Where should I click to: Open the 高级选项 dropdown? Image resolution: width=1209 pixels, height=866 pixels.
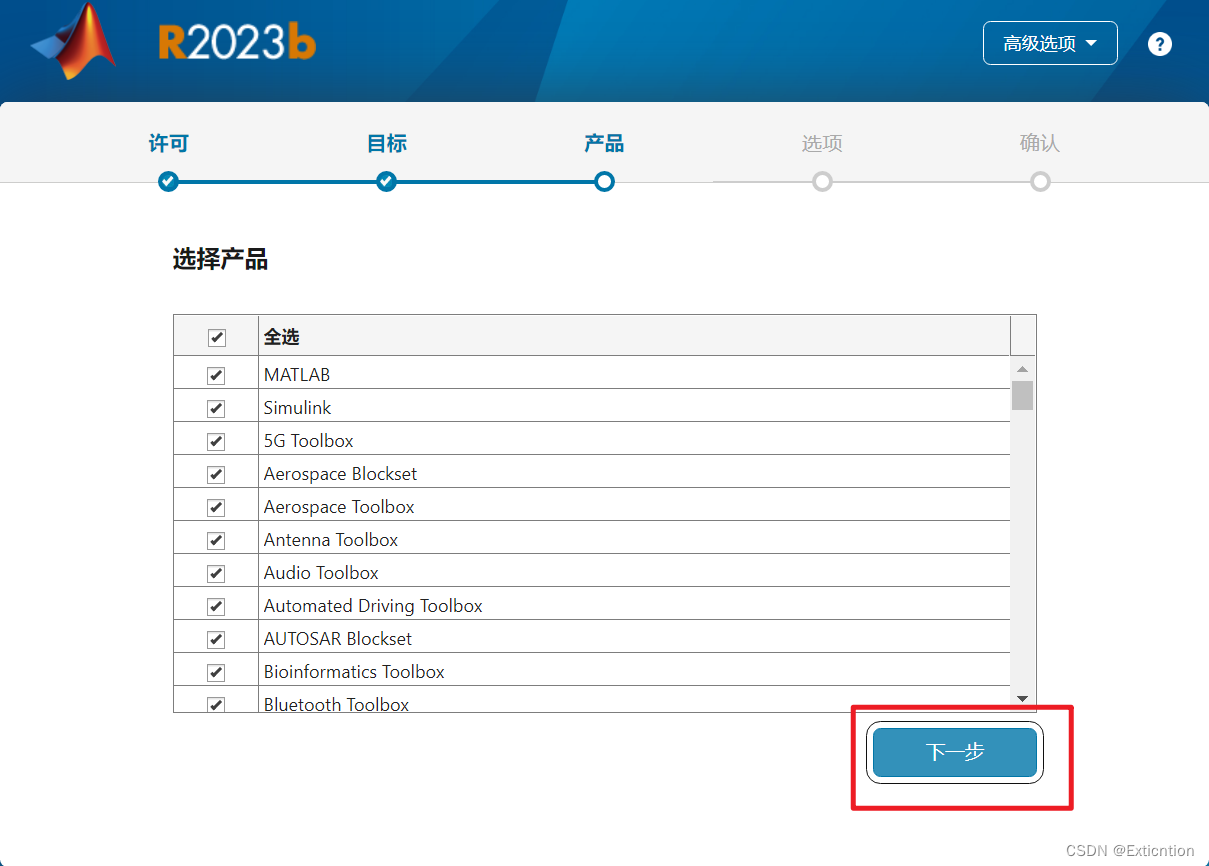1050,43
